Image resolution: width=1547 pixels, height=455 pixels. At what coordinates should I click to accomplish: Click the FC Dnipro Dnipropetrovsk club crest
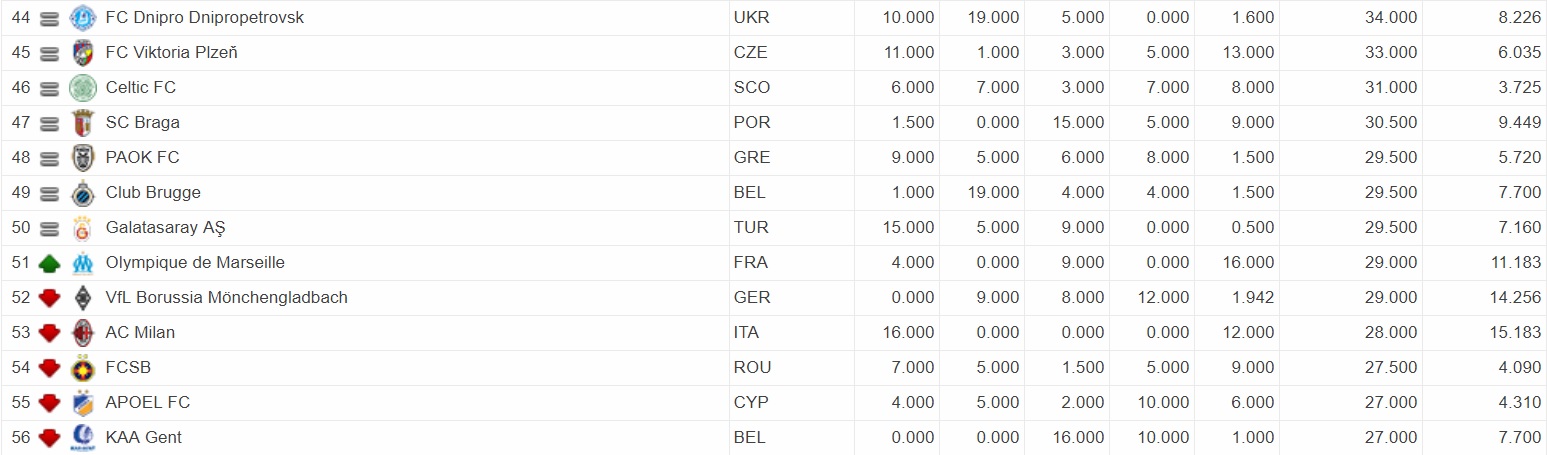click(82, 18)
